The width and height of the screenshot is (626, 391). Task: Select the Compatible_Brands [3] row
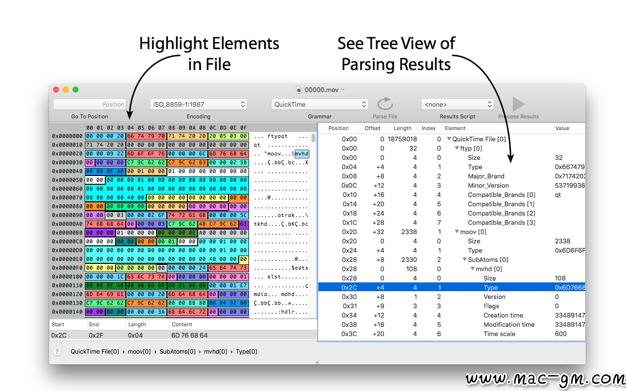coord(452,222)
